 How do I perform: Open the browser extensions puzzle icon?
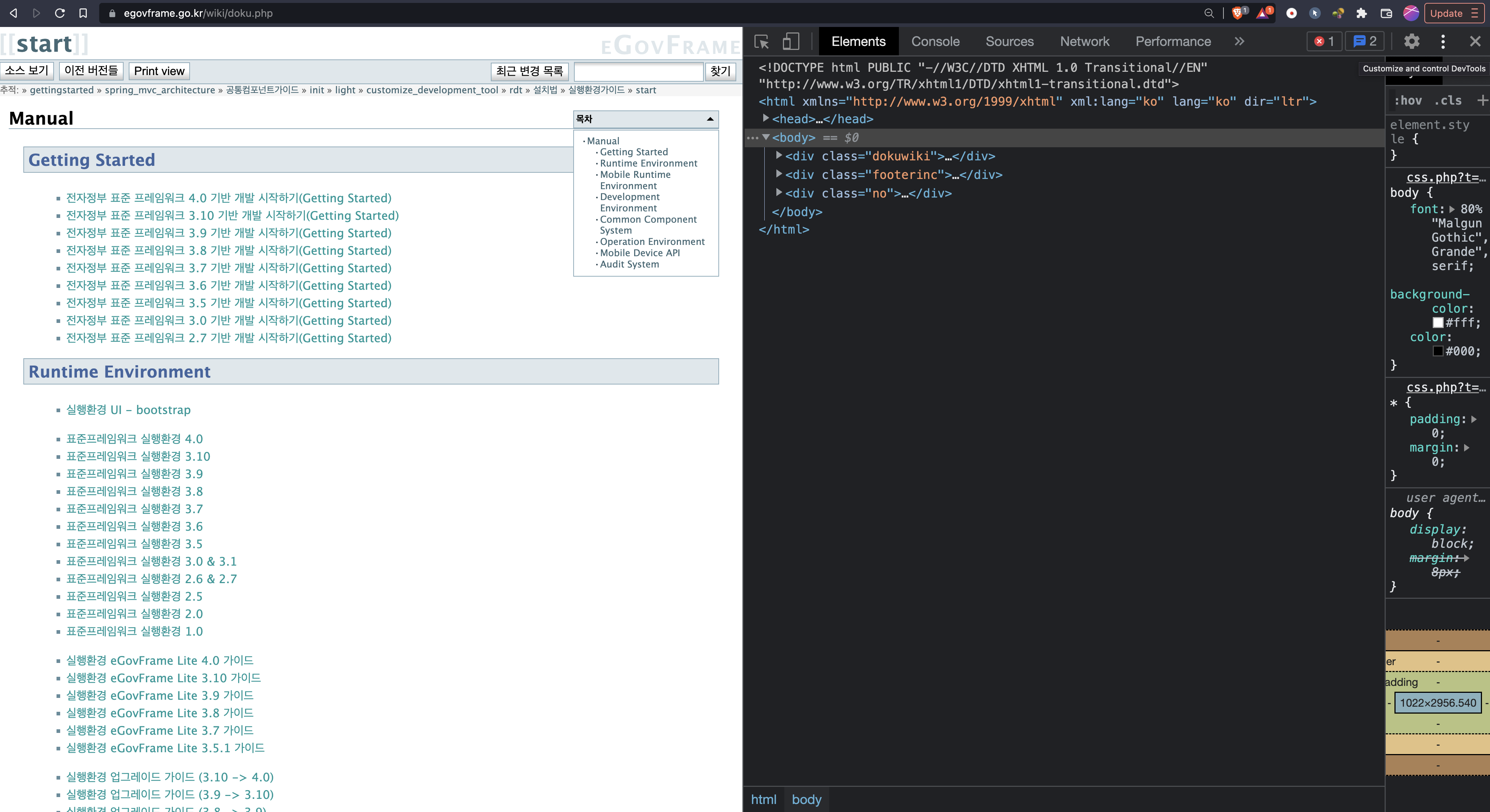coord(1362,13)
